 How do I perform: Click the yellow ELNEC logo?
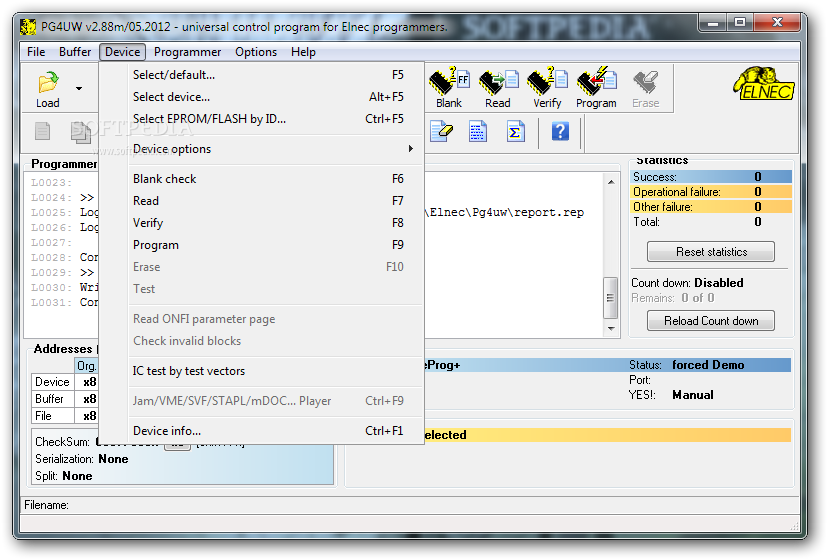click(764, 83)
